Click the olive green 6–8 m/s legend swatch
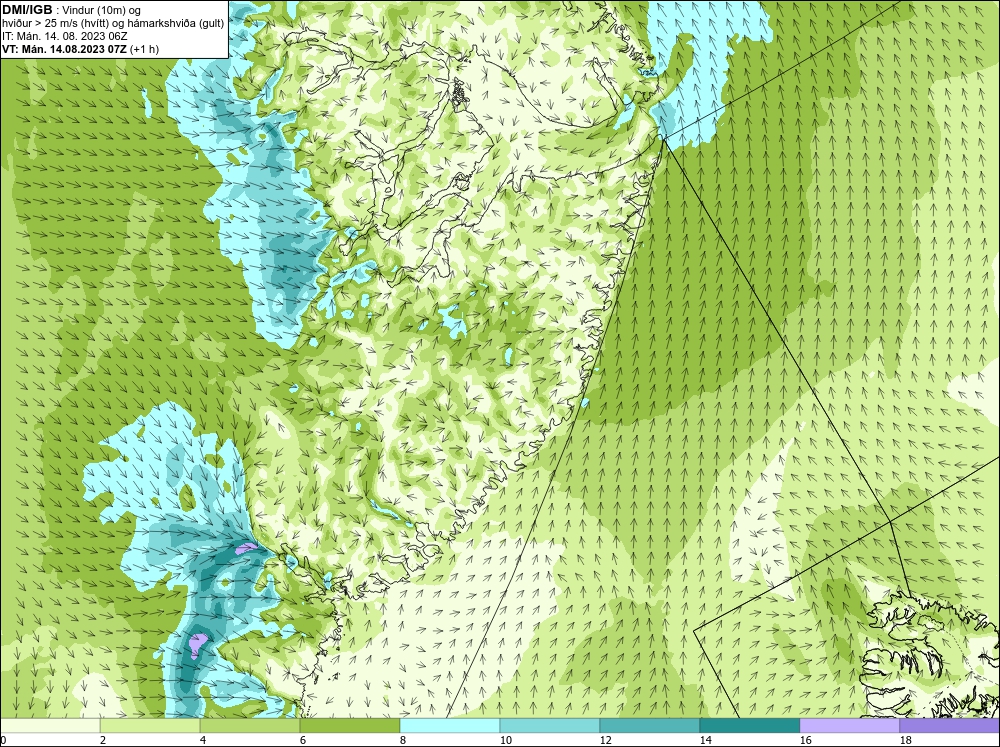1000x747 pixels. click(x=350, y=725)
